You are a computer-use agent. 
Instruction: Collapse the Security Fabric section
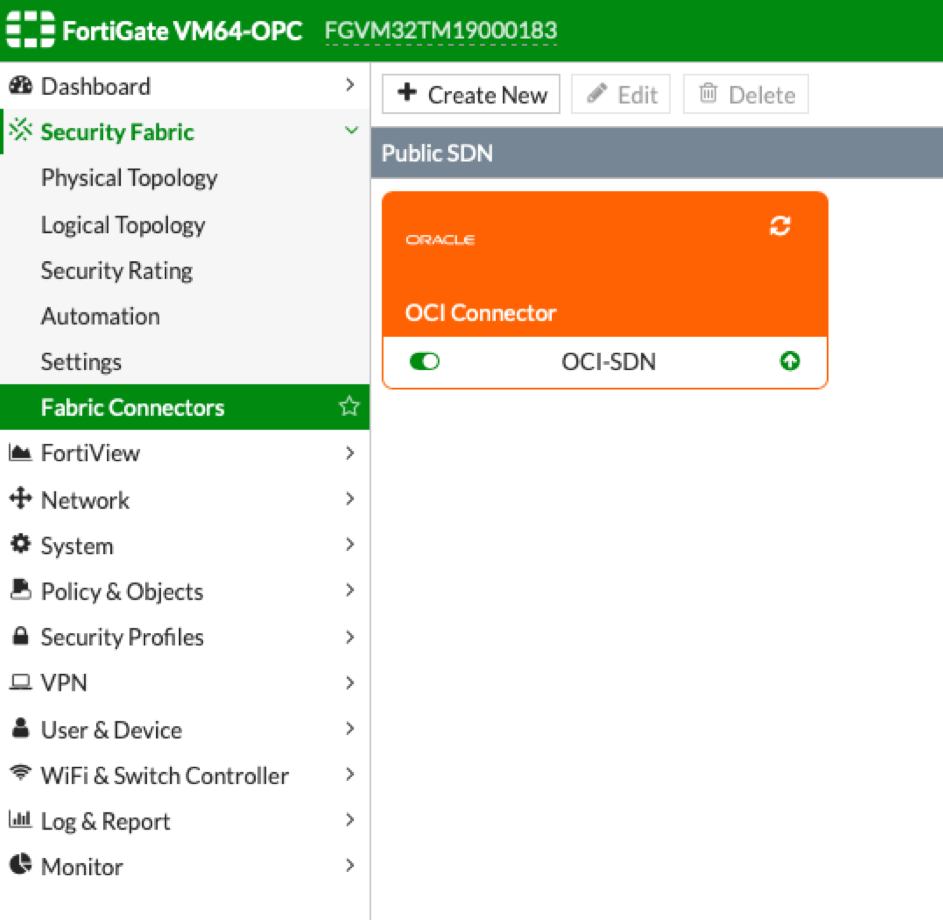(x=351, y=131)
